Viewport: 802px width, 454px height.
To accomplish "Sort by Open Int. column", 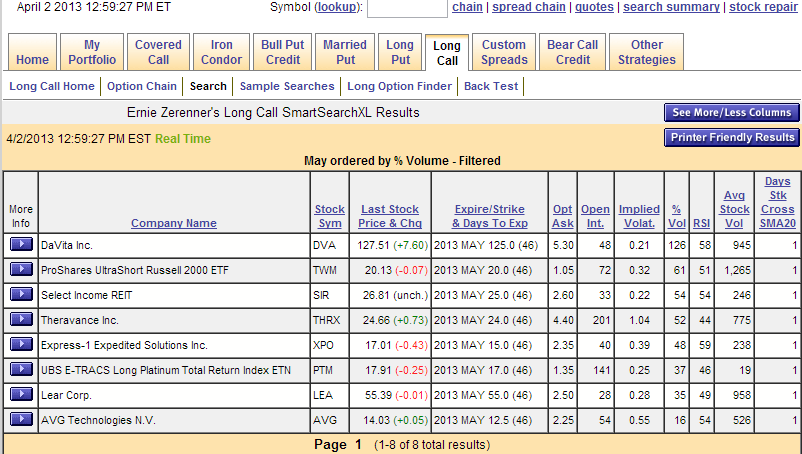I will pyautogui.click(x=595, y=216).
